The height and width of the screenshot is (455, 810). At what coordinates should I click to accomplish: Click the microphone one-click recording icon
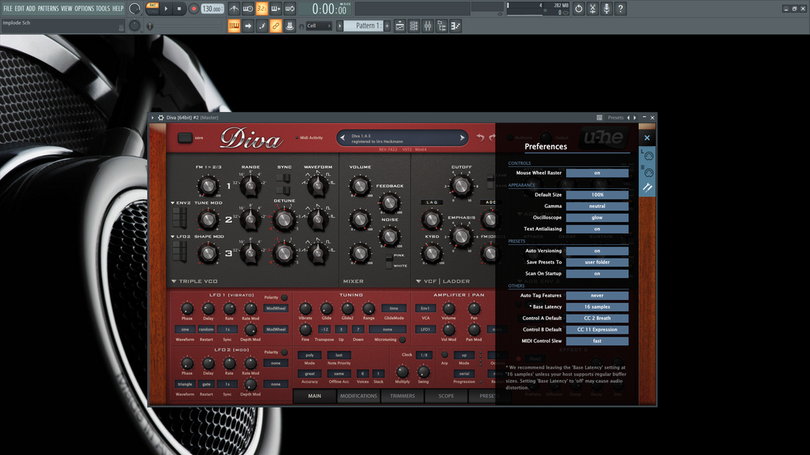point(606,9)
